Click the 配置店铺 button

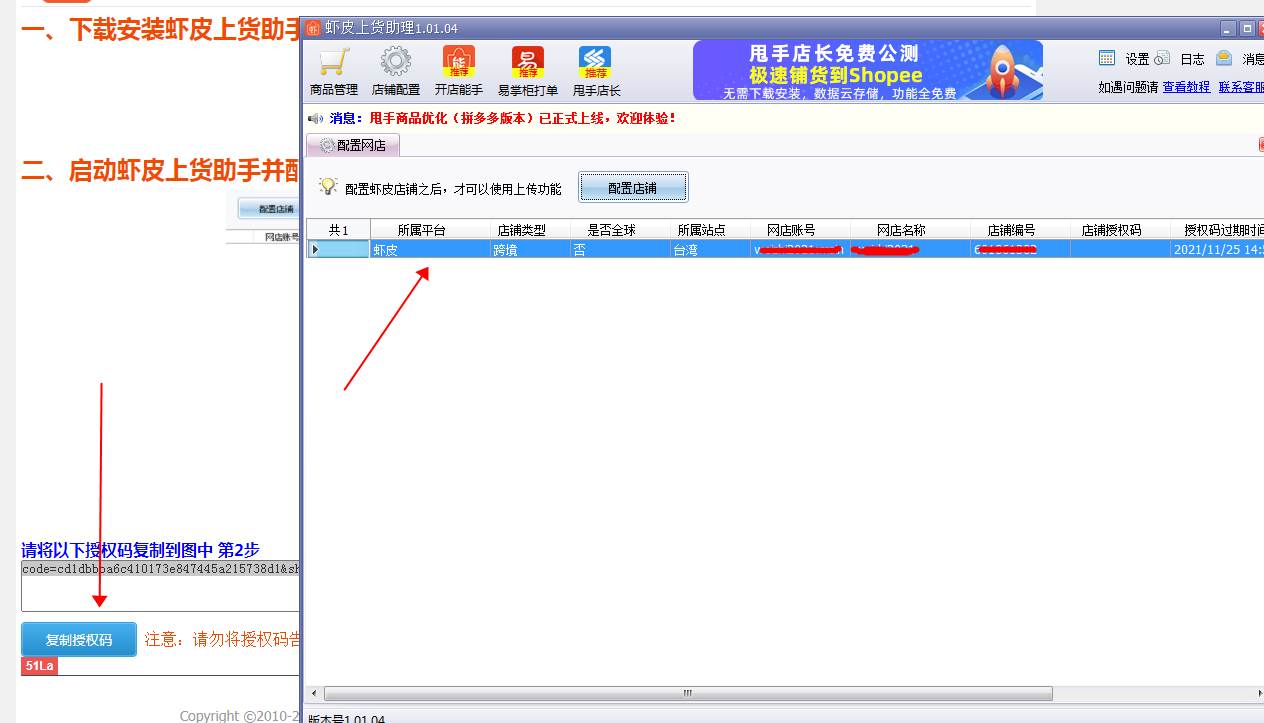click(x=633, y=187)
